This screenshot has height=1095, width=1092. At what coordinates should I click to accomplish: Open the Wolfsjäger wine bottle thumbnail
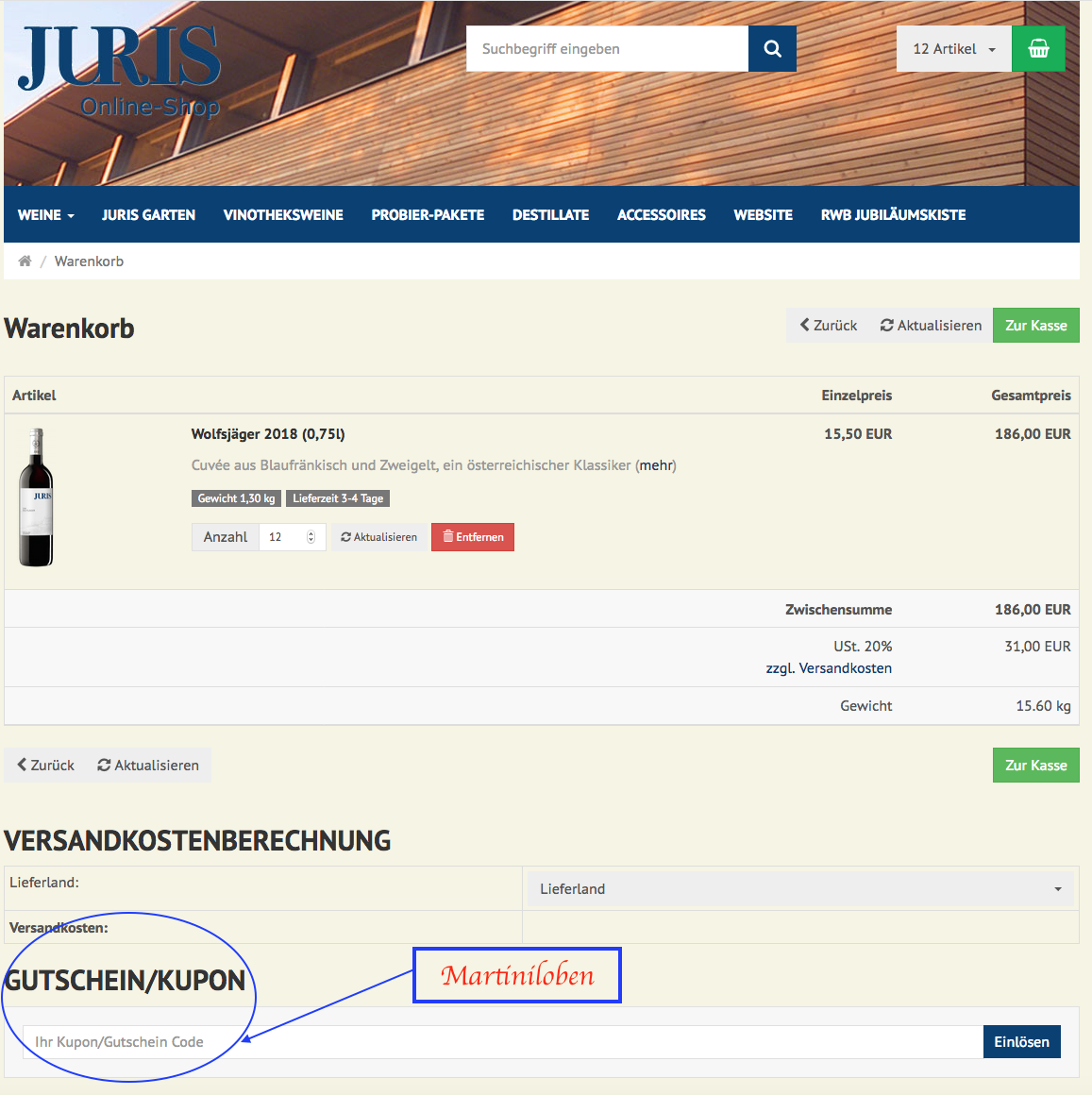[36, 497]
